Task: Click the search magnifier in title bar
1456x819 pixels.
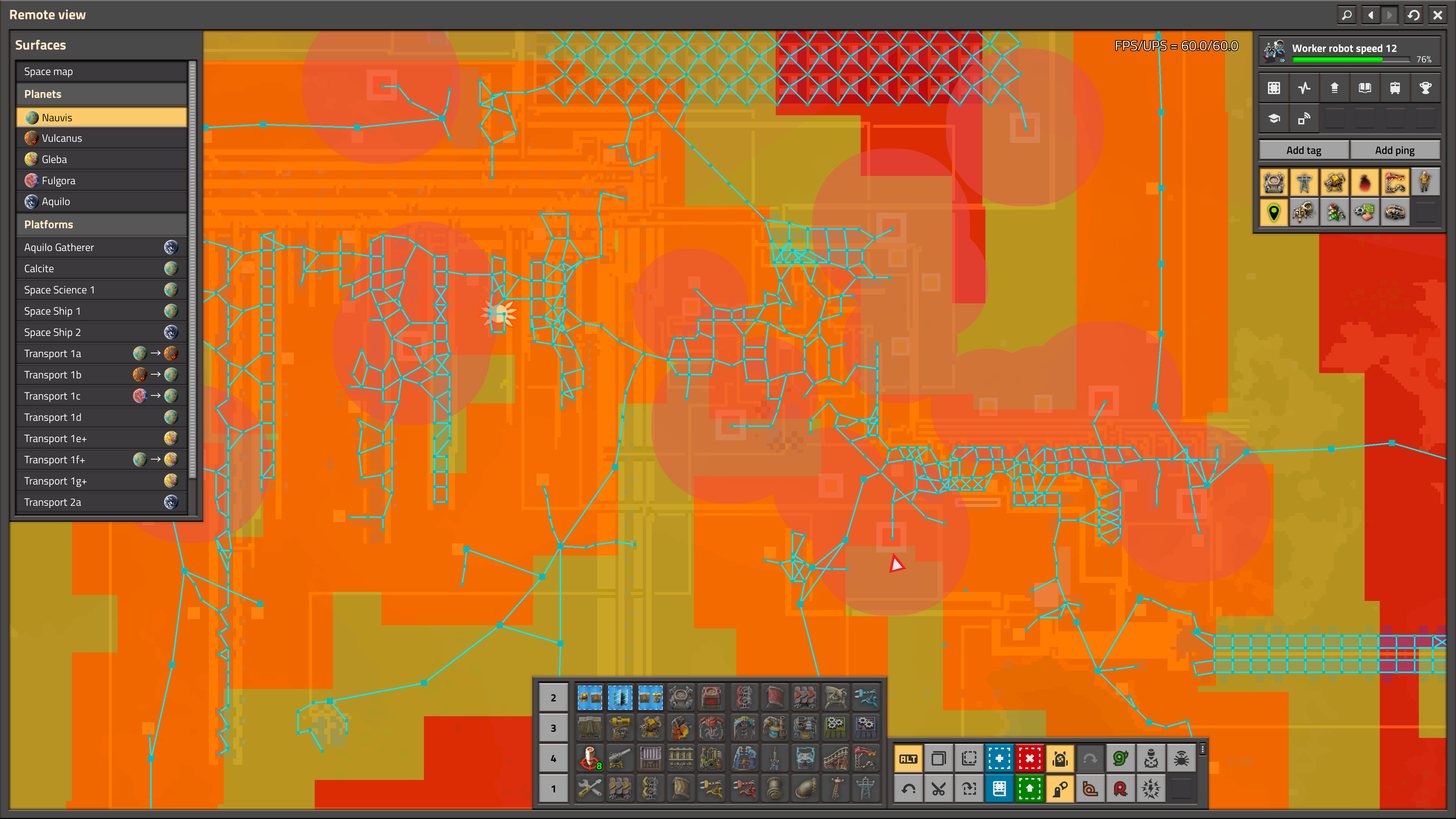Action: (x=1347, y=15)
